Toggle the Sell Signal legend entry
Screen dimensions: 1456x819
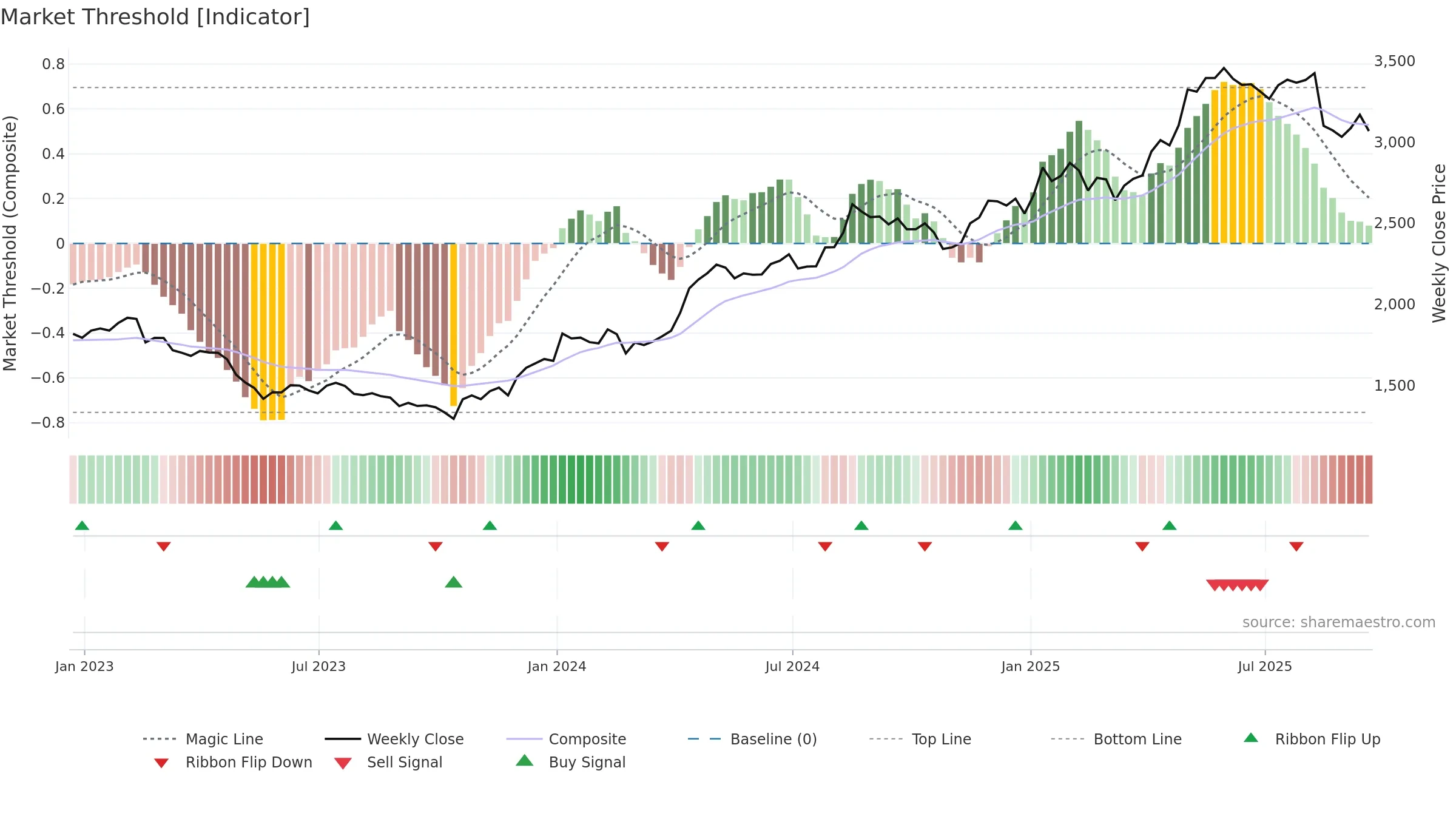388,762
